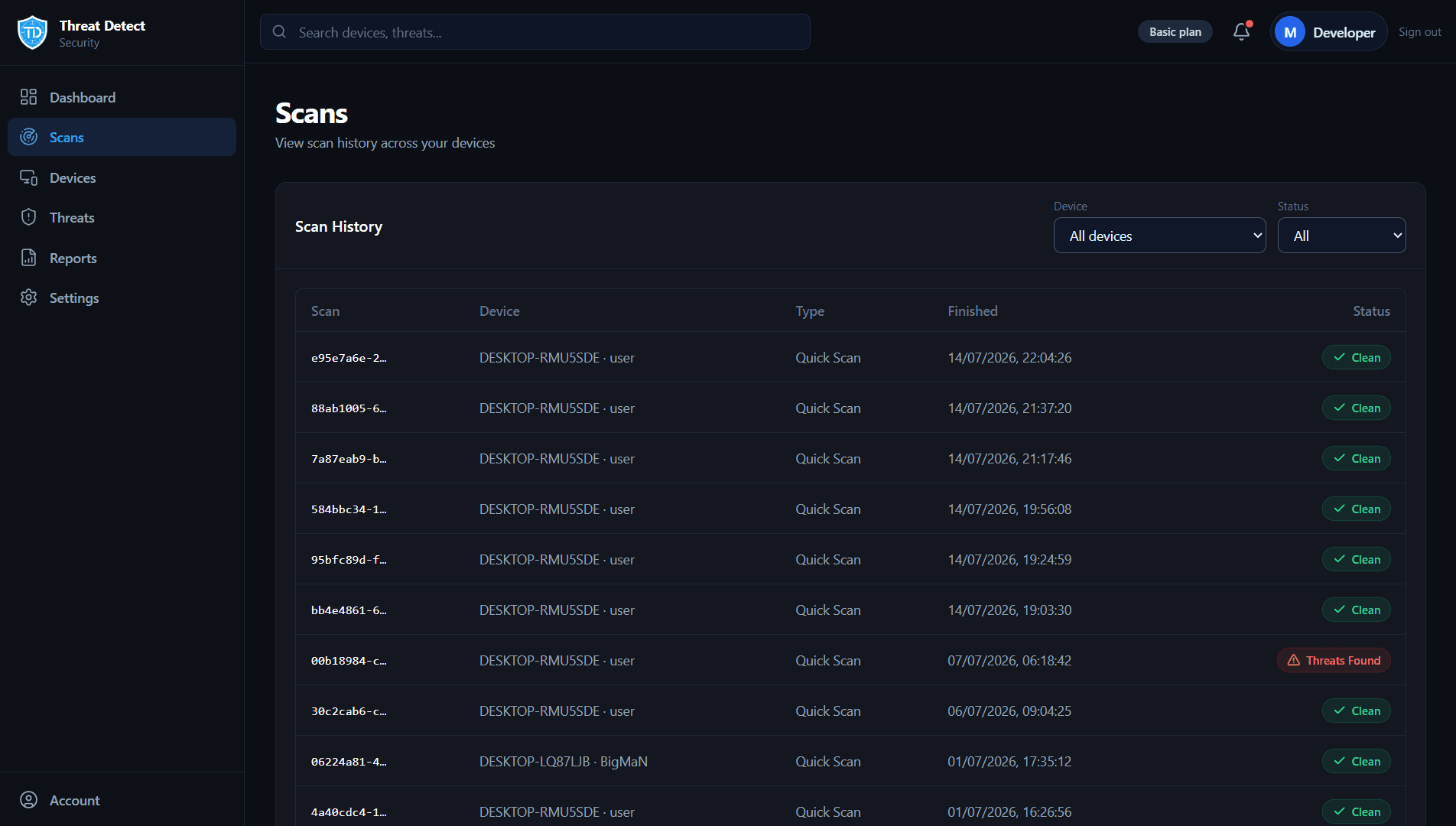
Task: Open Reports from sidebar
Action: [122, 258]
